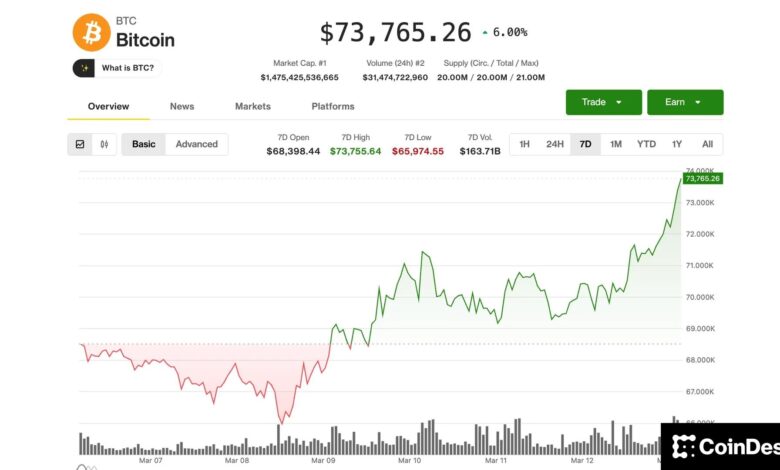The height and width of the screenshot is (470, 780).
Task: Click the current price label on chart
Action: pos(702,178)
